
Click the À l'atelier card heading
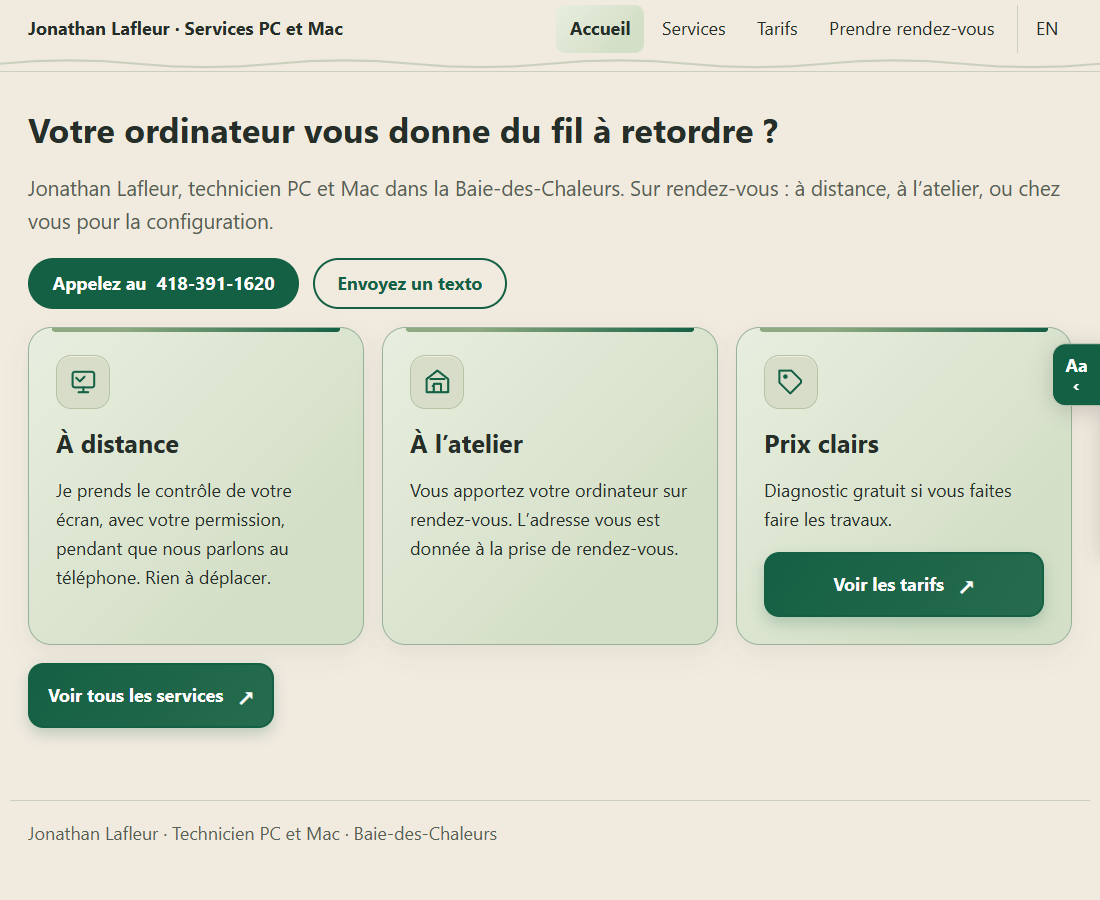click(467, 444)
